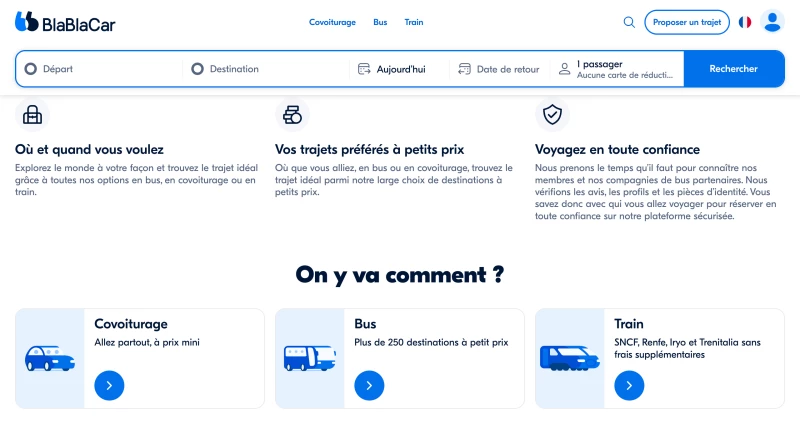Click the passenger person icon
Viewport: 800px width, 424px height.
564,69
